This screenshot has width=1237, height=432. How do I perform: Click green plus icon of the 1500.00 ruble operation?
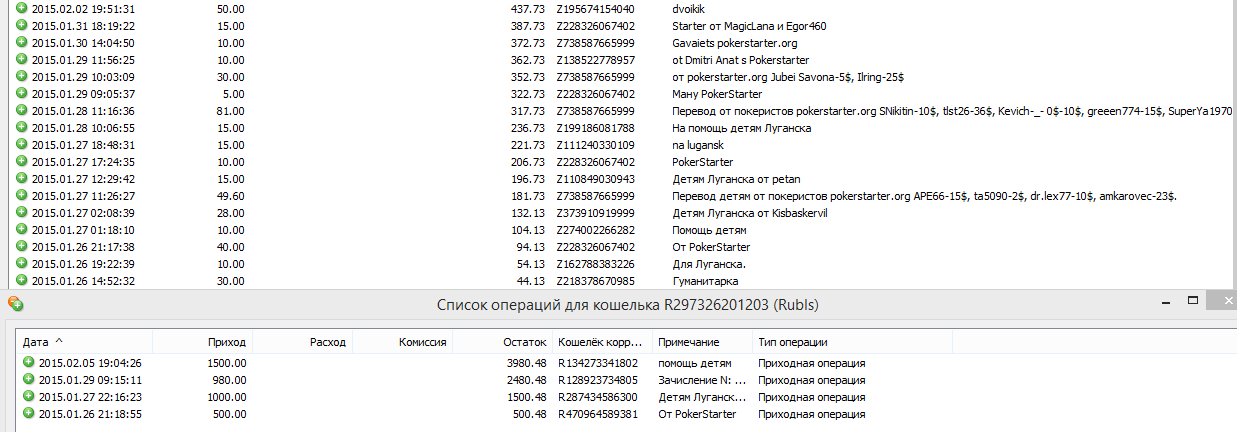point(28,362)
